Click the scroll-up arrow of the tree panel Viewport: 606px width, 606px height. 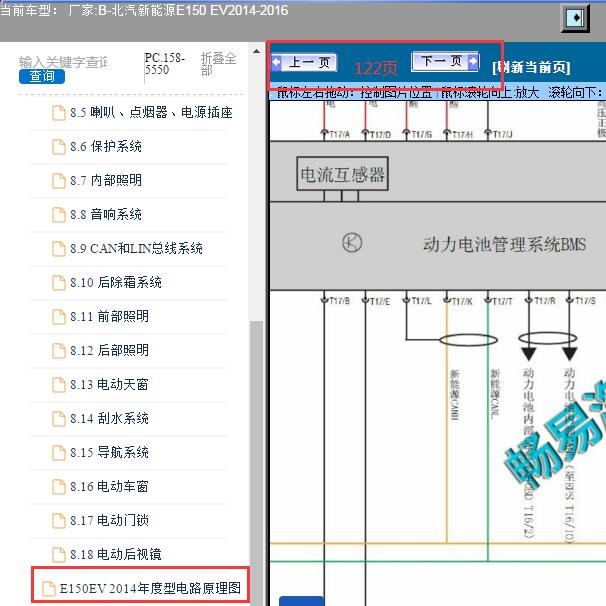(x=256, y=51)
